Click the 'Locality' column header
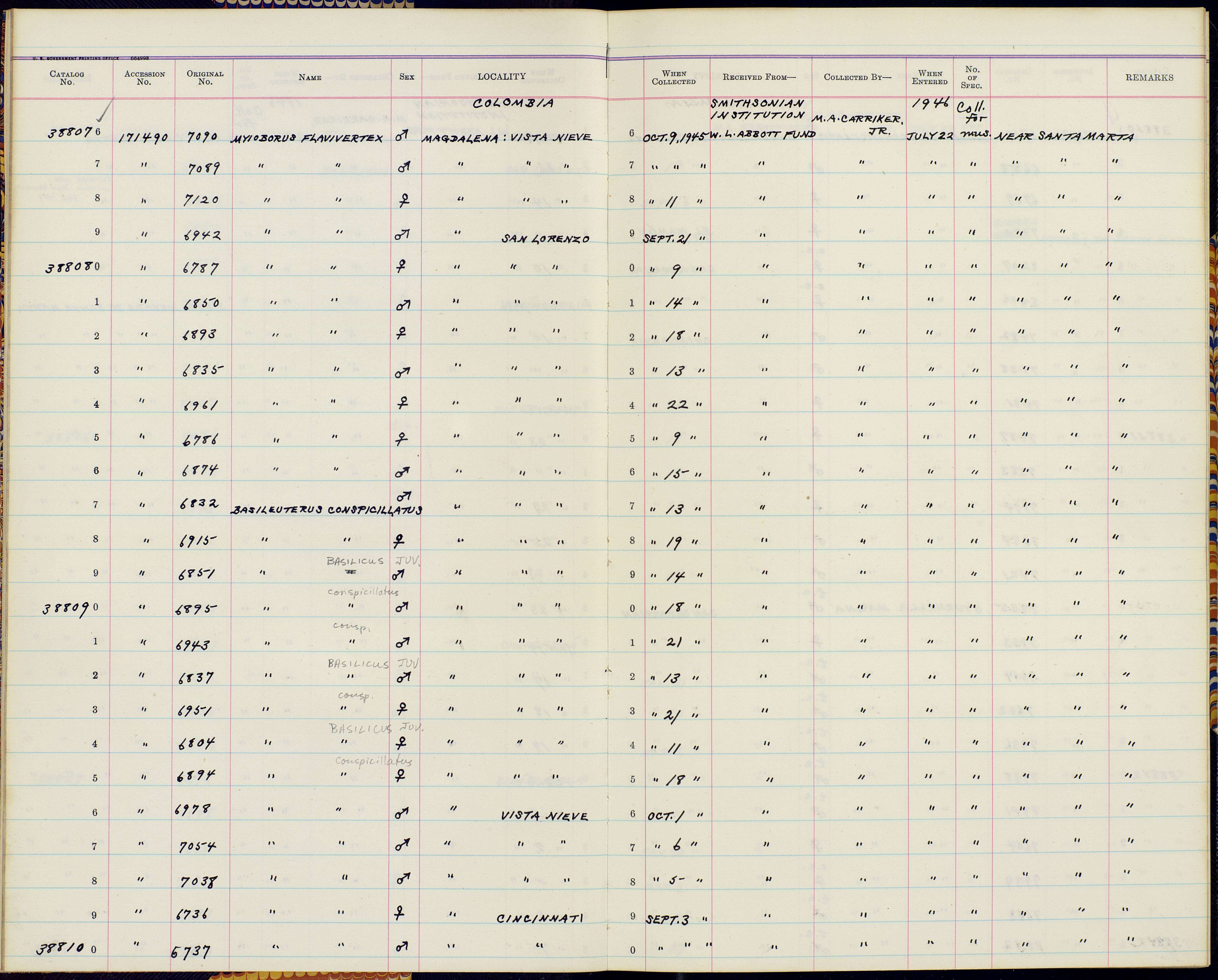This screenshot has height=980, width=1218. (502, 76)
